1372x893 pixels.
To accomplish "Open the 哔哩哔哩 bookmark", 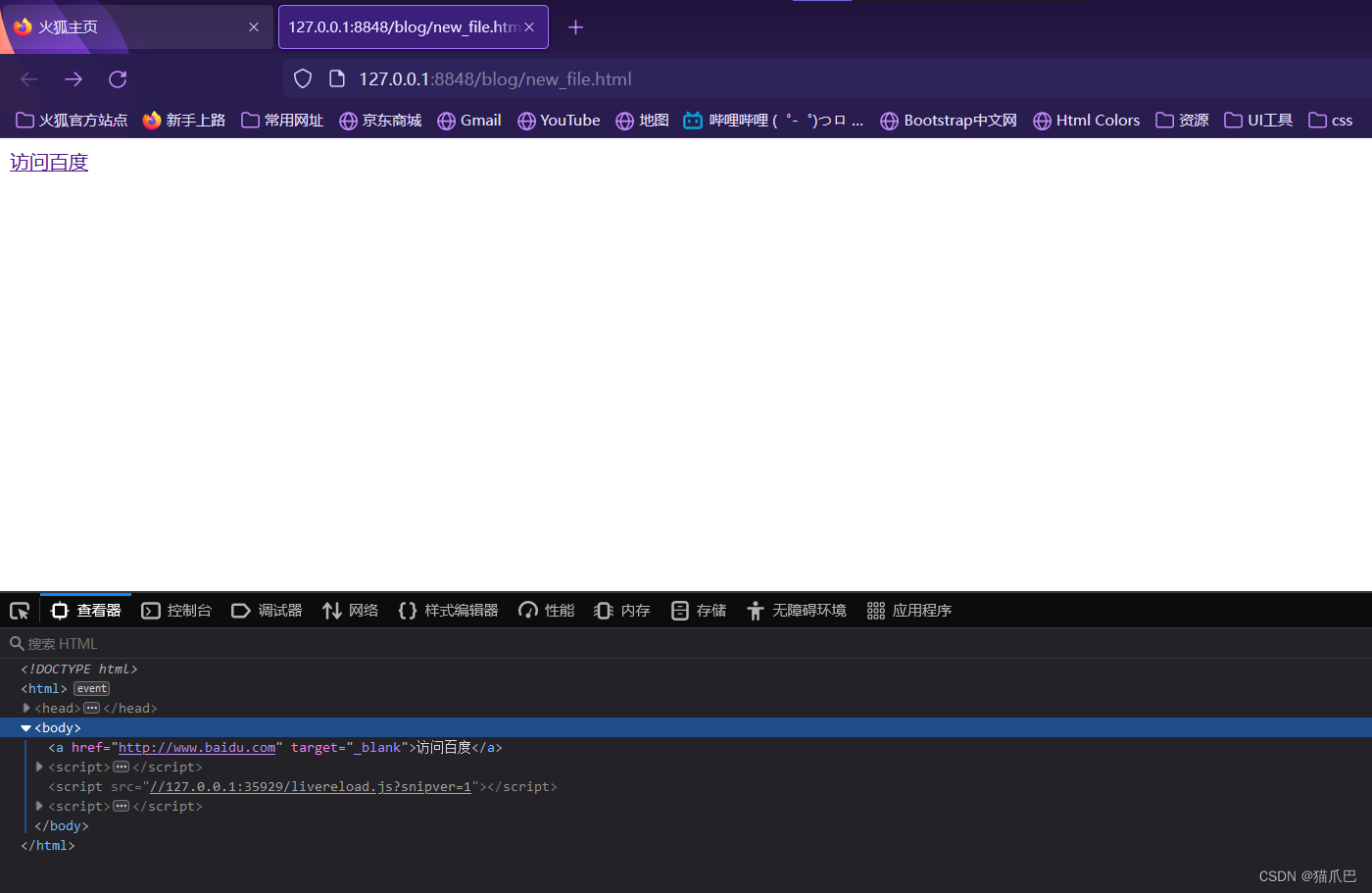I will tap(774, 121).
